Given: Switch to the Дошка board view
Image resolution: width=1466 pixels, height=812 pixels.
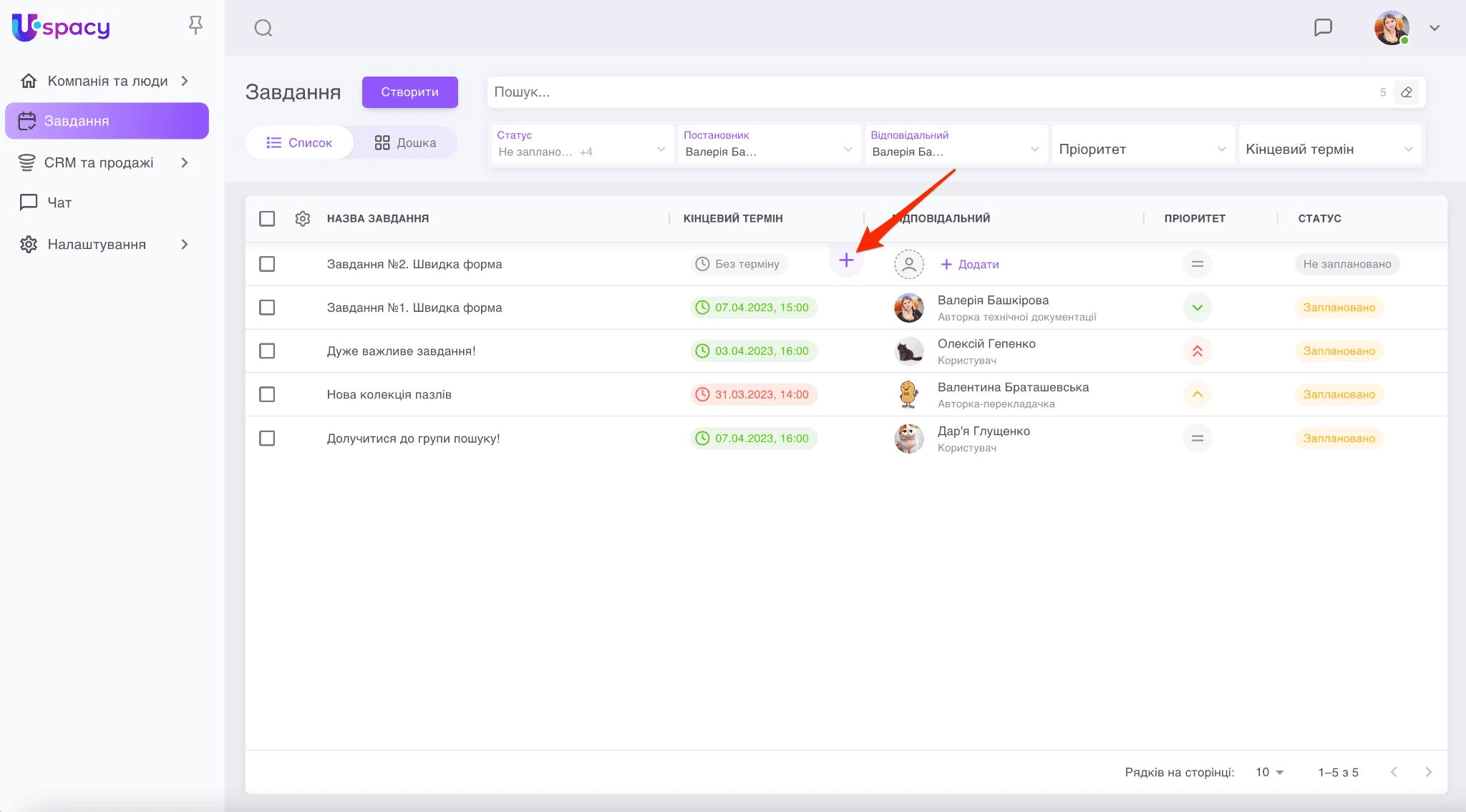Looking at the screenshot, I should 405,142.
